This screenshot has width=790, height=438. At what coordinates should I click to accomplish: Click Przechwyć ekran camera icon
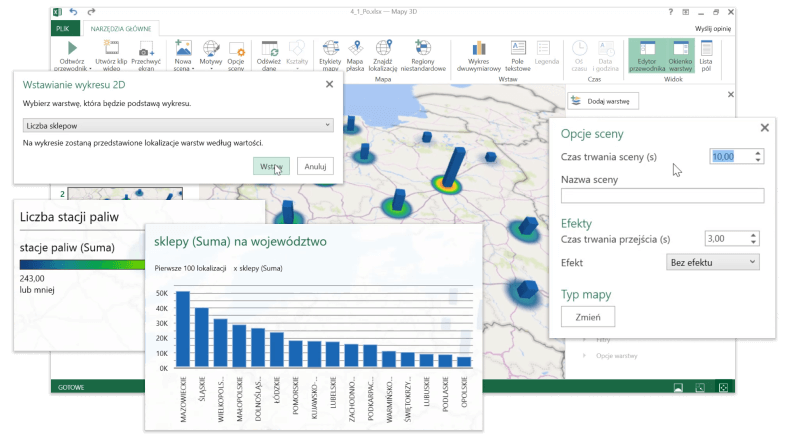pos(146,49)
